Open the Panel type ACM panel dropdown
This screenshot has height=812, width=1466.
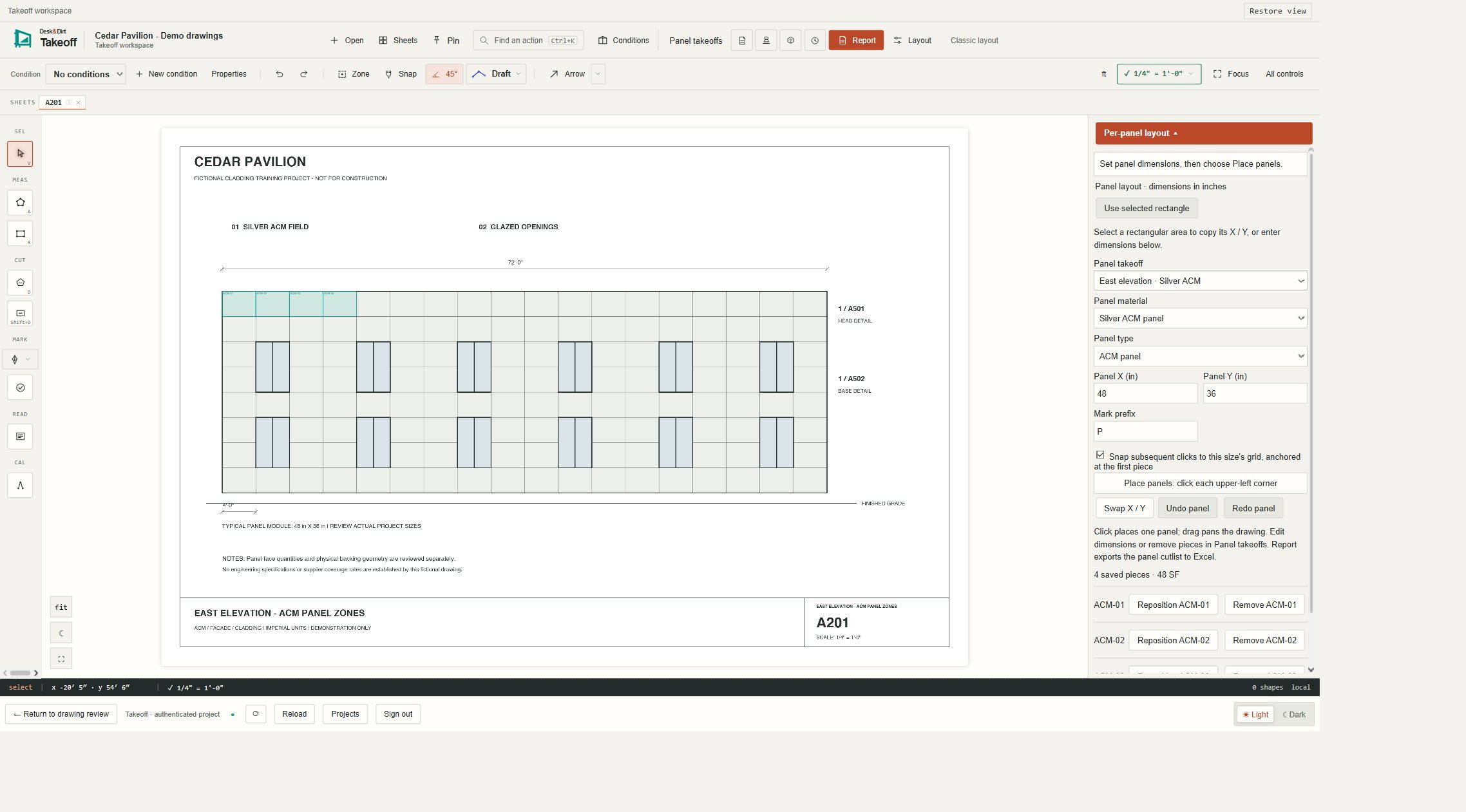tap(1201, 356)
